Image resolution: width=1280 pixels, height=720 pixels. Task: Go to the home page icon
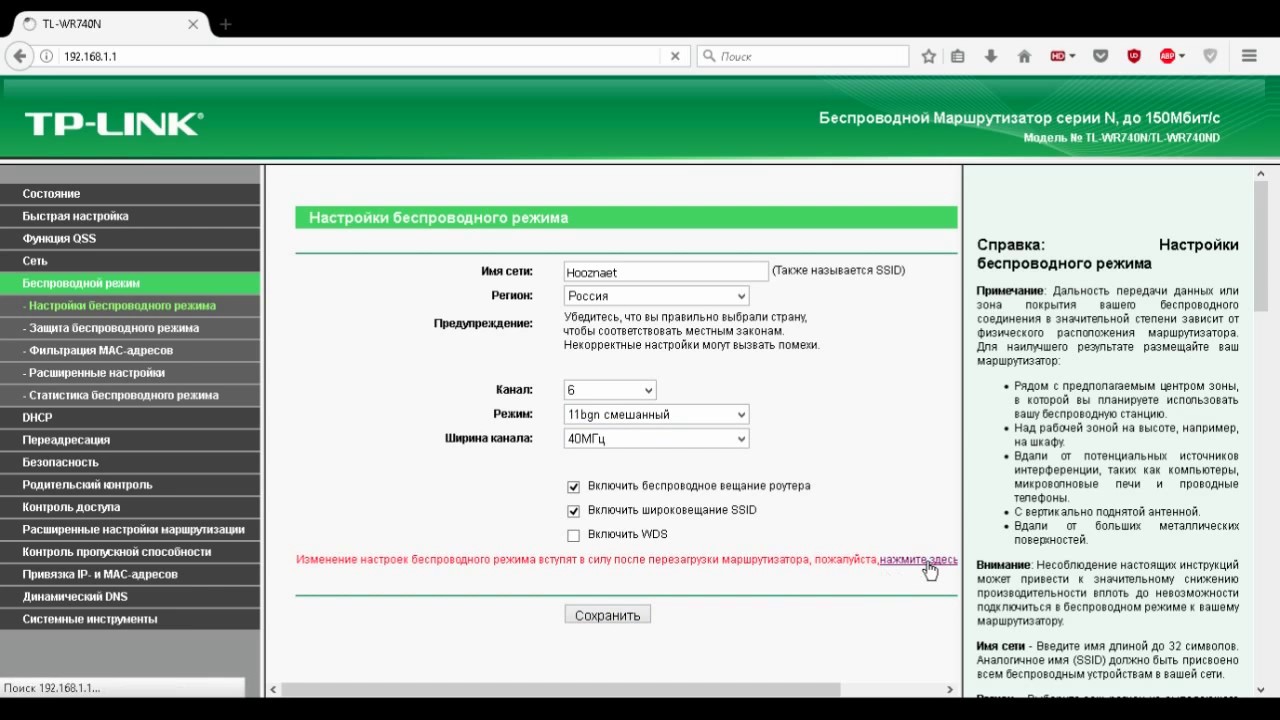[x=1024, y=56]
